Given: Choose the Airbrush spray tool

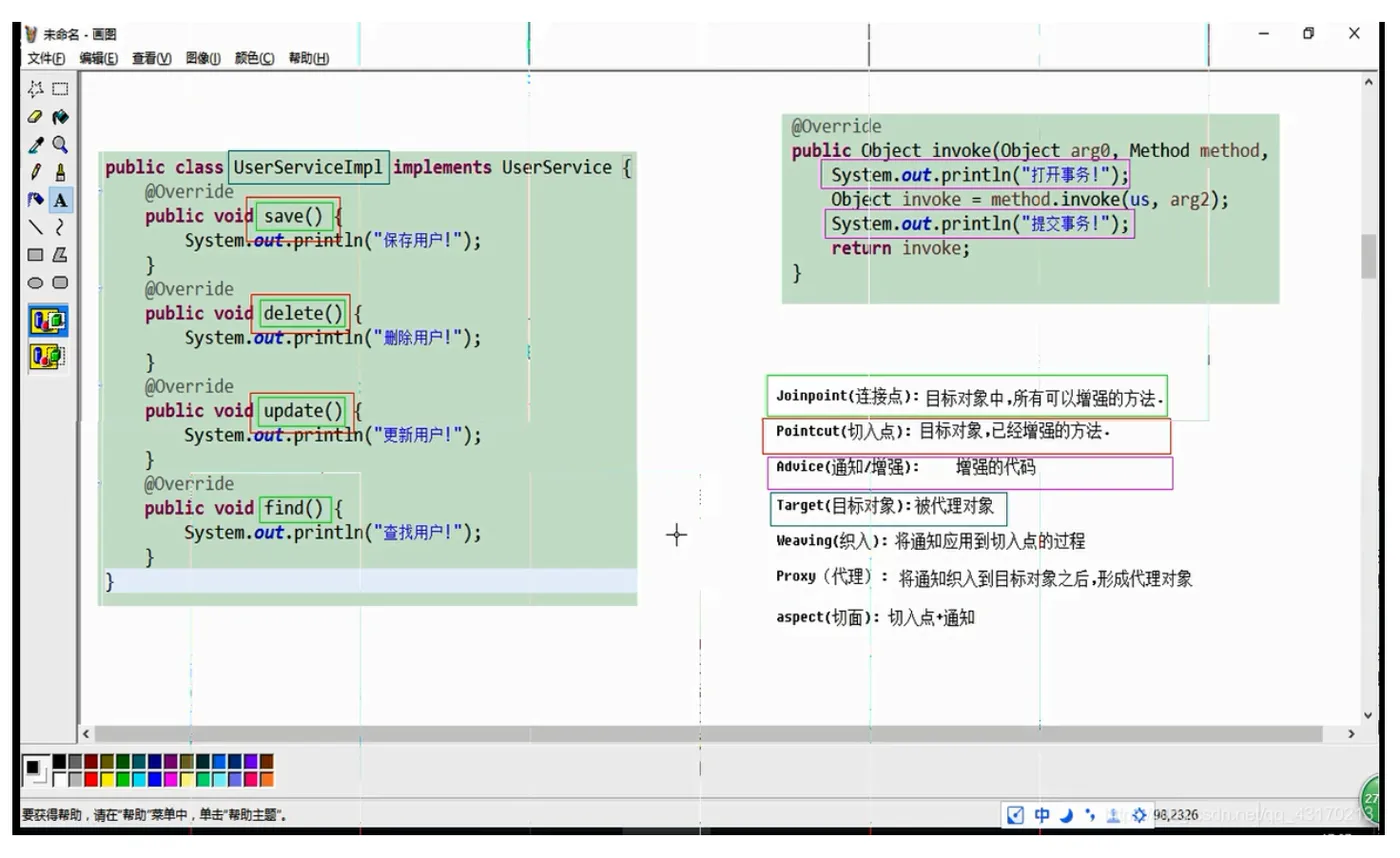Looking at the screenshot, I should [x=36, y=200].
